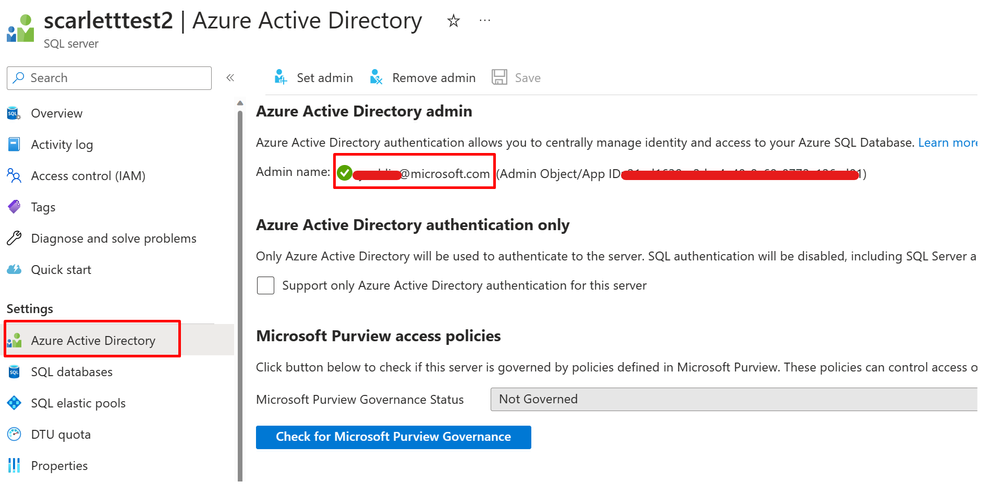
Task: Click the Azure Active Directory authentication only heading
Action: (x=413, y=225)
